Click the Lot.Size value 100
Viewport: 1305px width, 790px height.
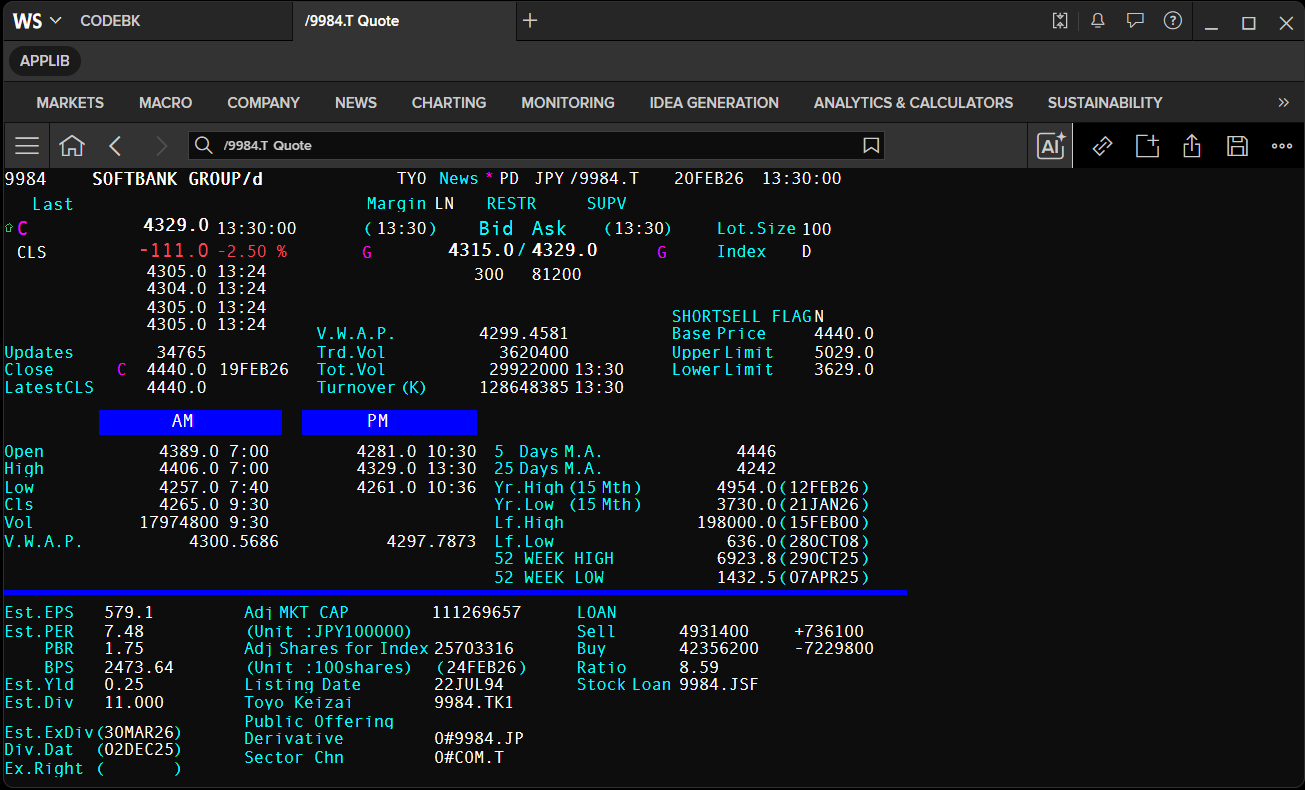pyautogui.click(x=816, y=229)
